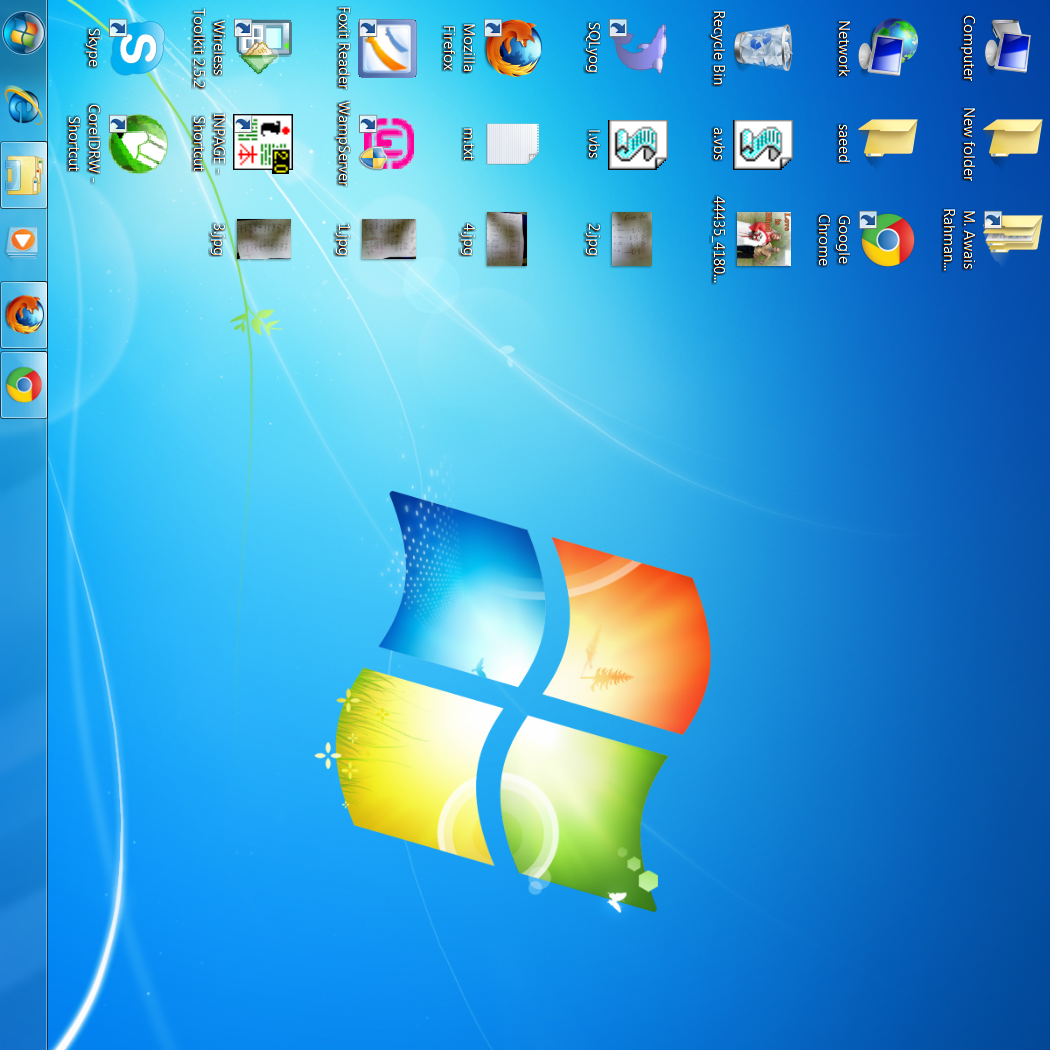Click Internet Explorer in the taskbar
1050x1051 pixels.
23,106
